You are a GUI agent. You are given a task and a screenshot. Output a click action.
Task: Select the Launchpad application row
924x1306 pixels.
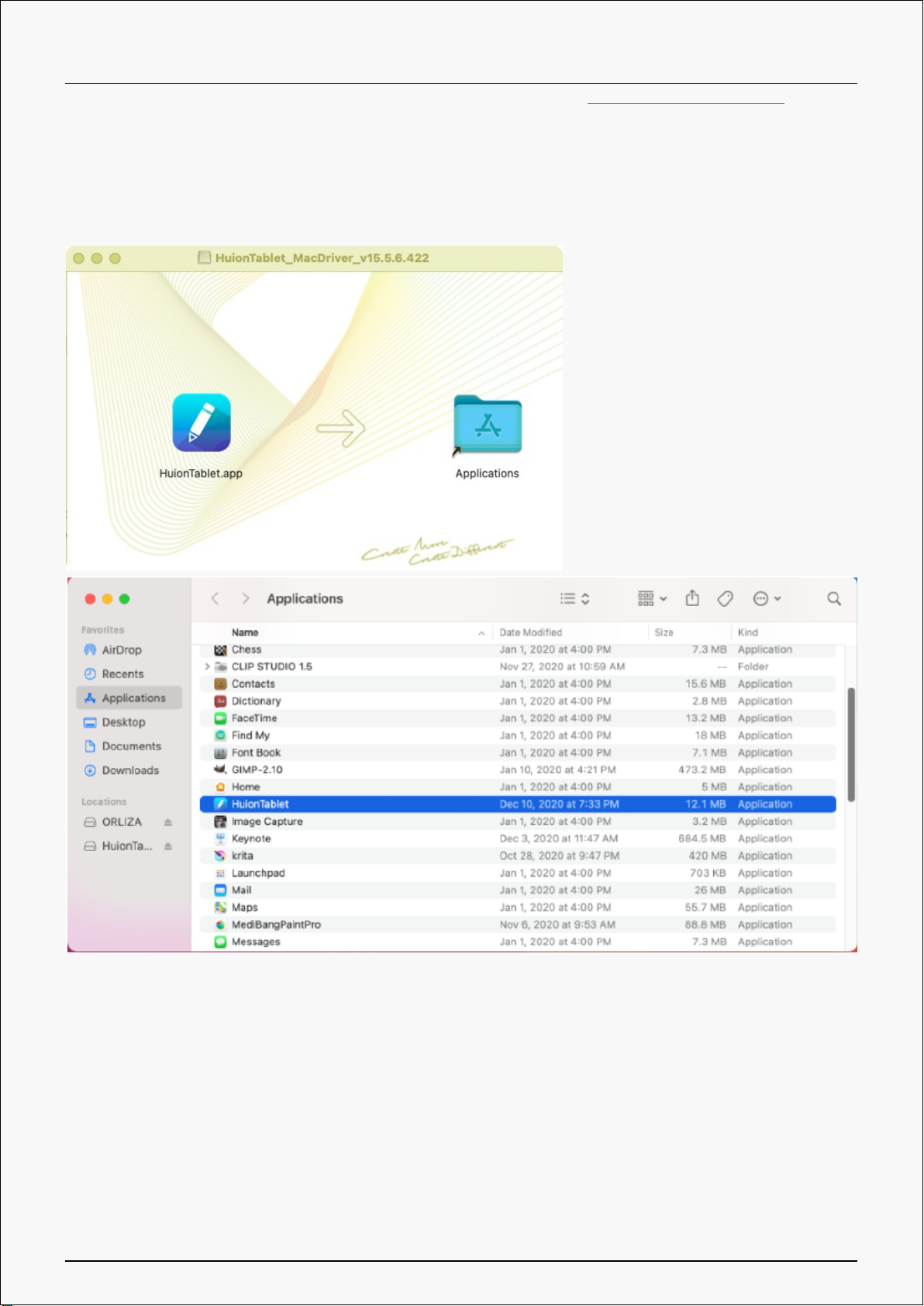pos(518,873)
